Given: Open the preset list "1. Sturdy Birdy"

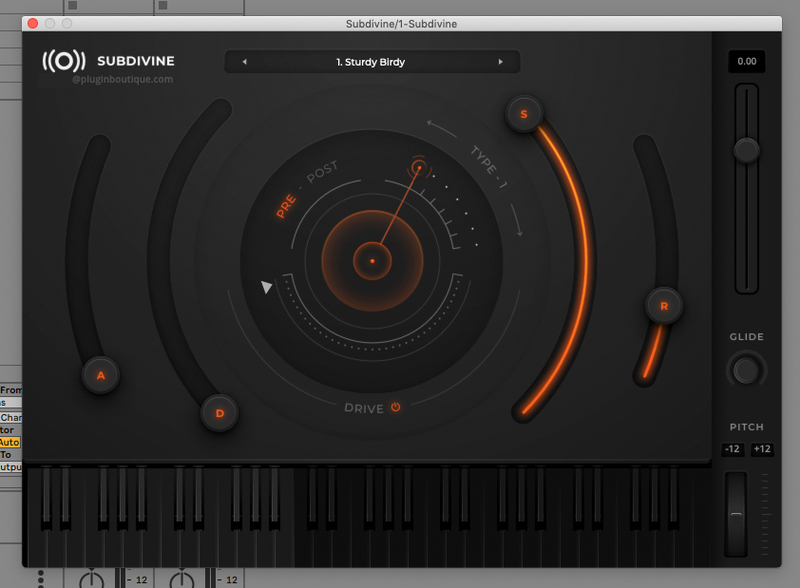Looking at the screenshot, I should 371,62.
